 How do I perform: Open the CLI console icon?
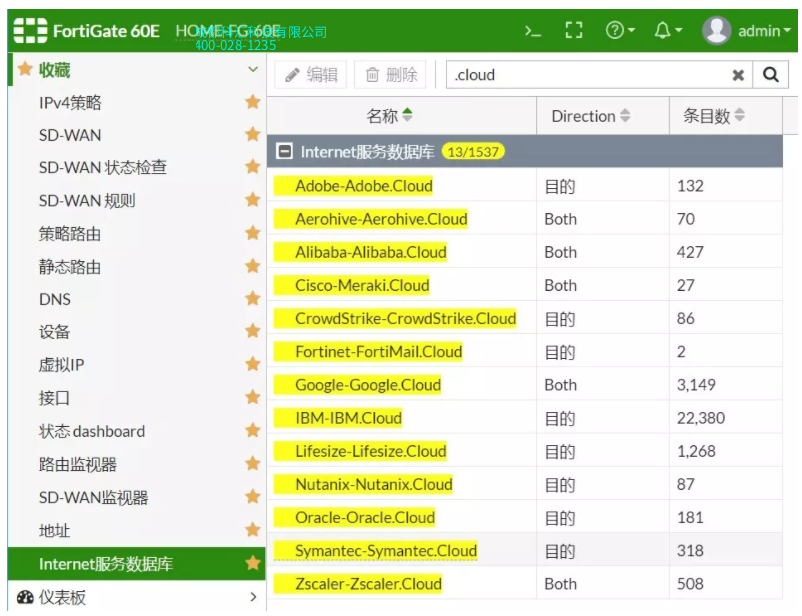533,31
